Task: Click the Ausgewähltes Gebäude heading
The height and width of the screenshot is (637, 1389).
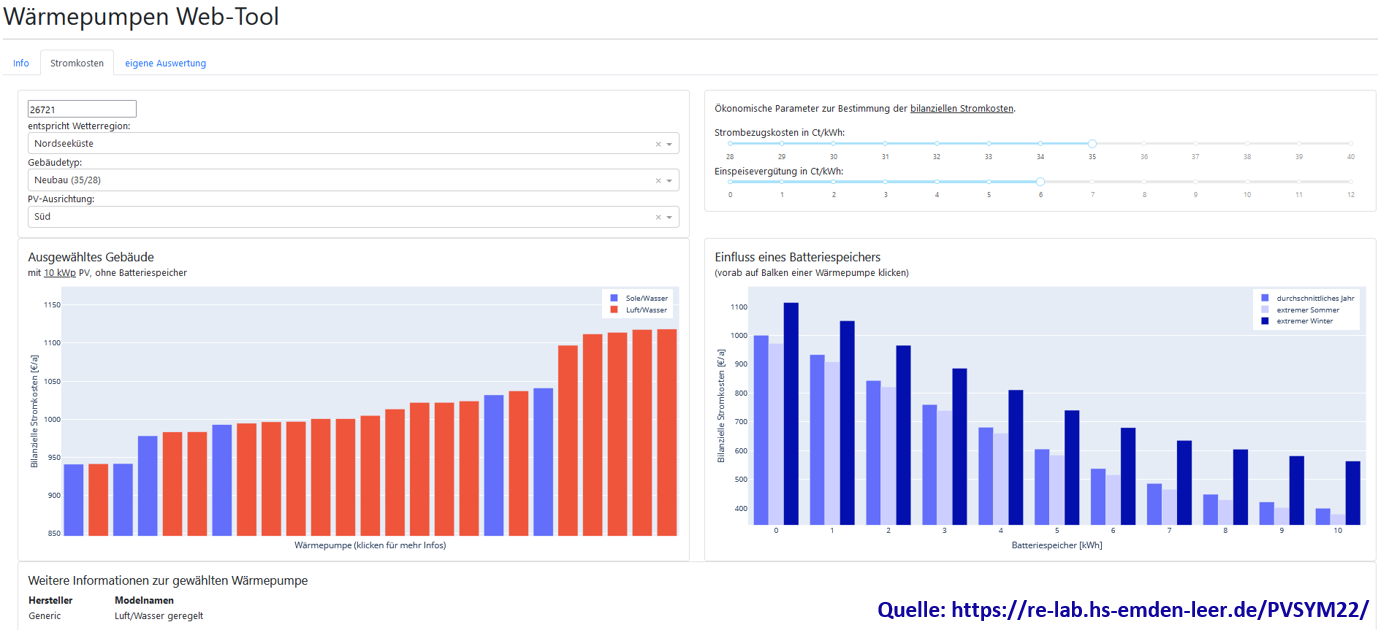Action: pyautogui.click(x=91, y=257)
